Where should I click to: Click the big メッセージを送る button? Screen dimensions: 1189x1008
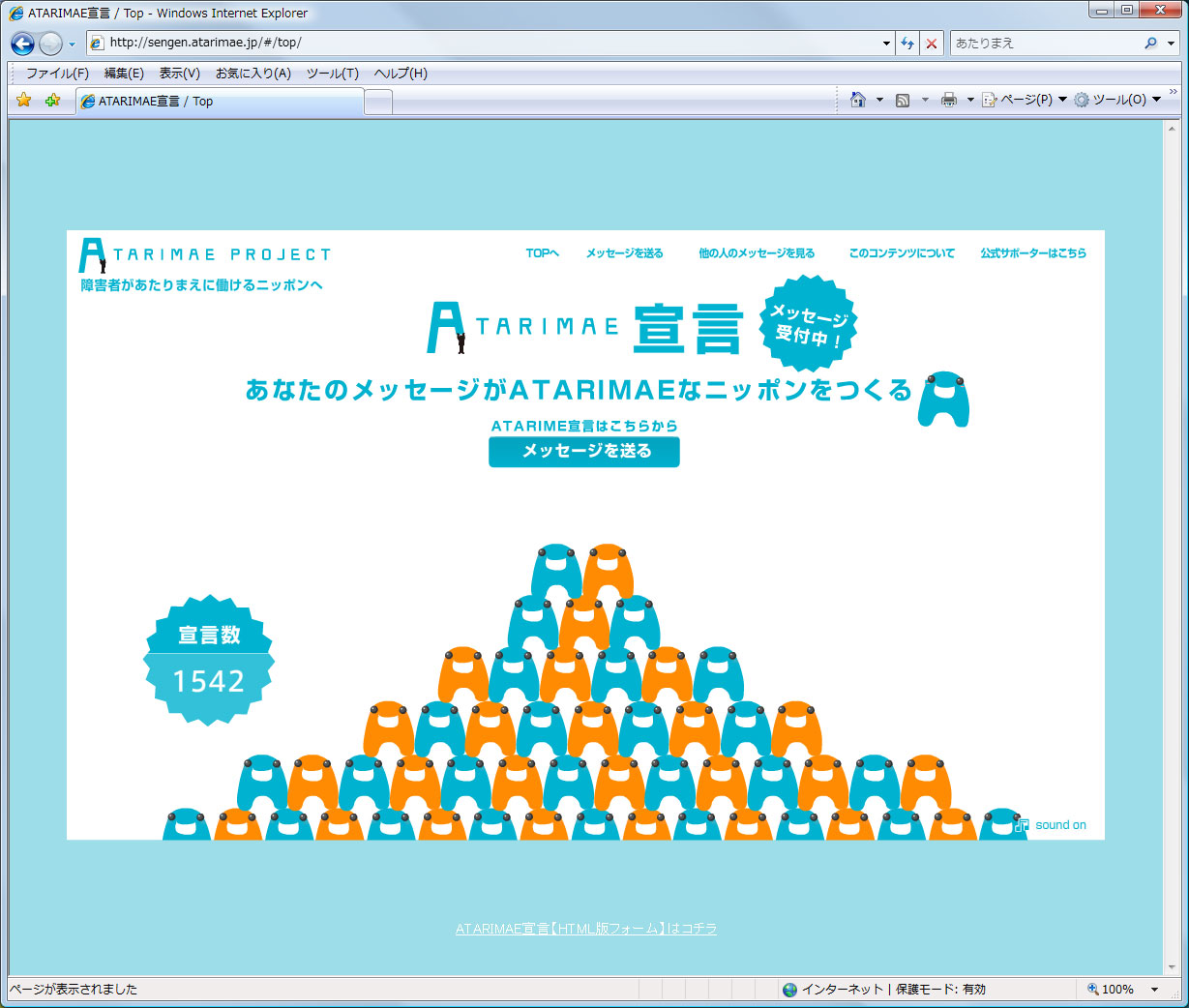point(584,452)
